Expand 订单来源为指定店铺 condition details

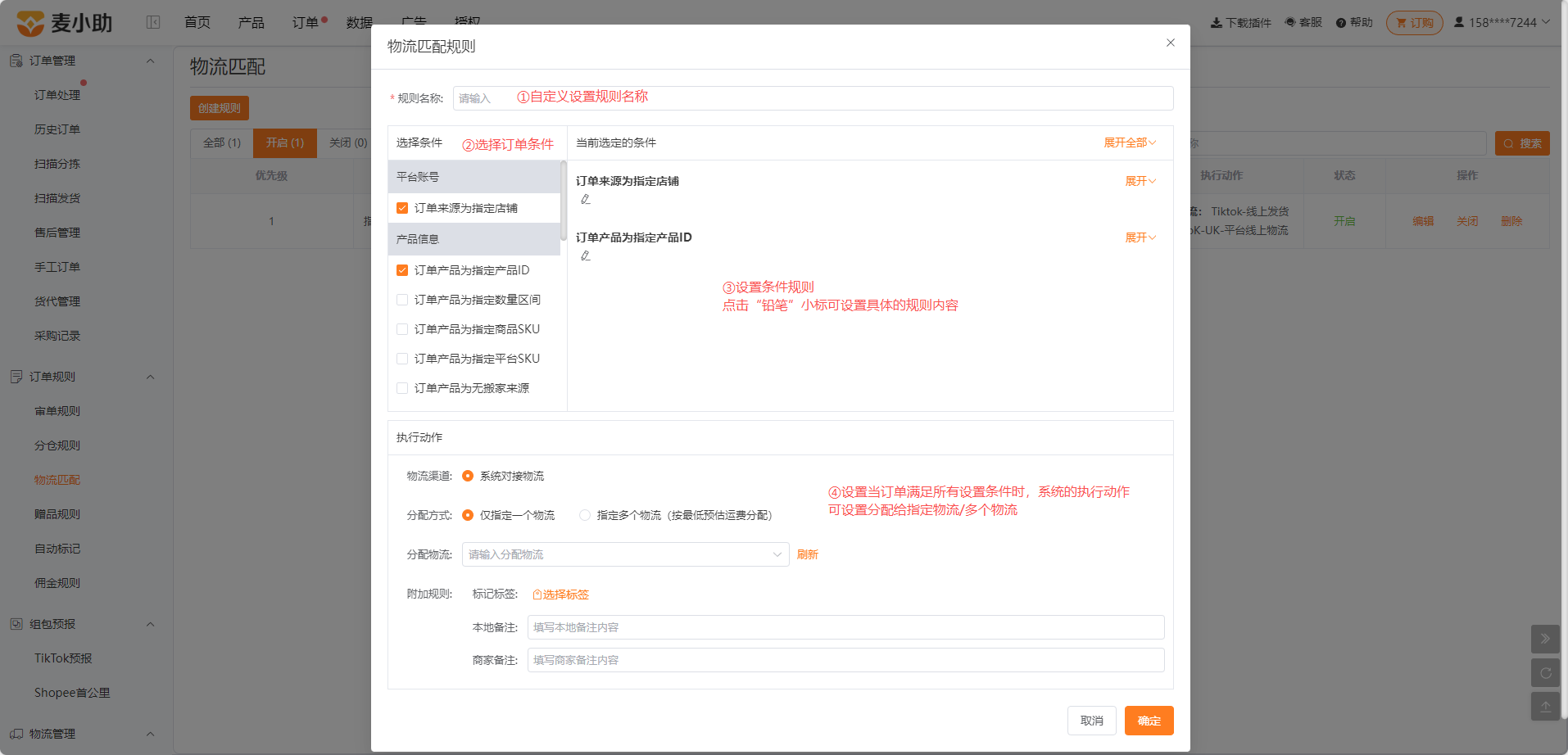click(1140, 181)
